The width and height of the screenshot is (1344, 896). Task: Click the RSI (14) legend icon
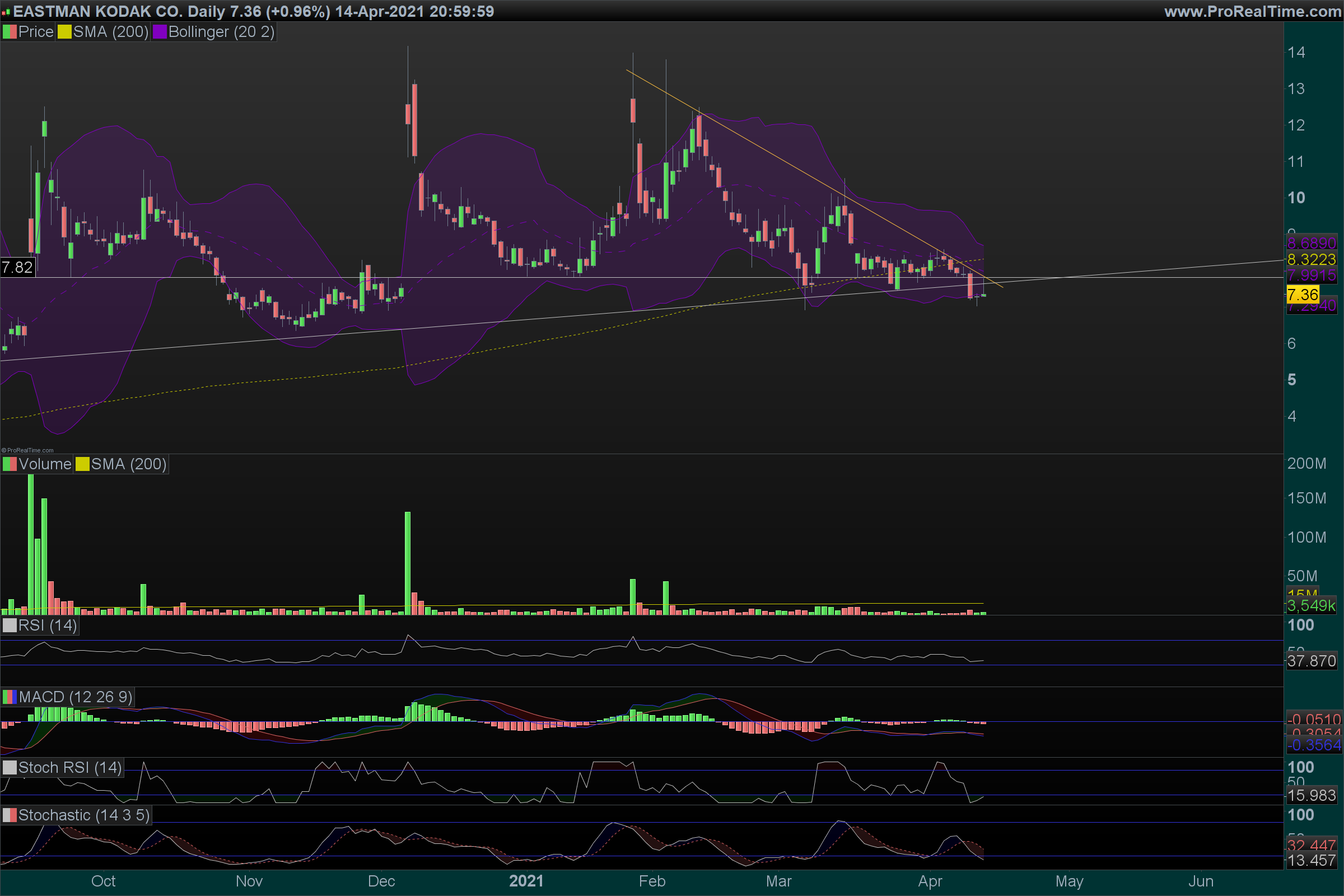click(10, 625)
